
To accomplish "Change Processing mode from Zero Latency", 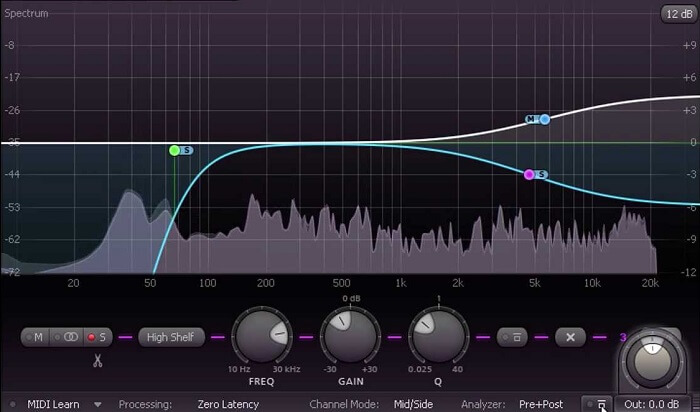I will 228,405.
